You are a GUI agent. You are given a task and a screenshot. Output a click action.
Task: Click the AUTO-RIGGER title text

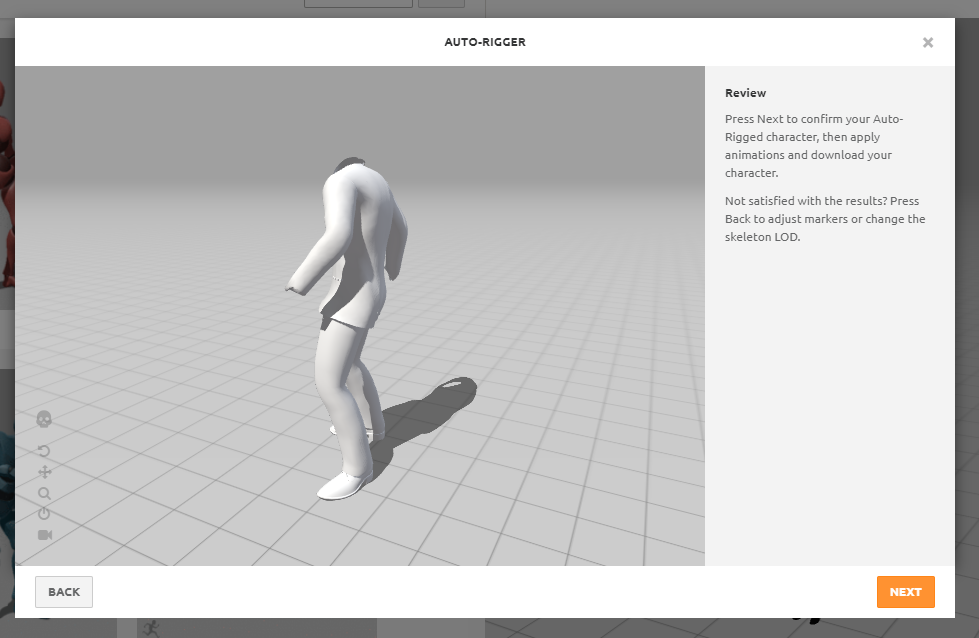coord(485,42)
